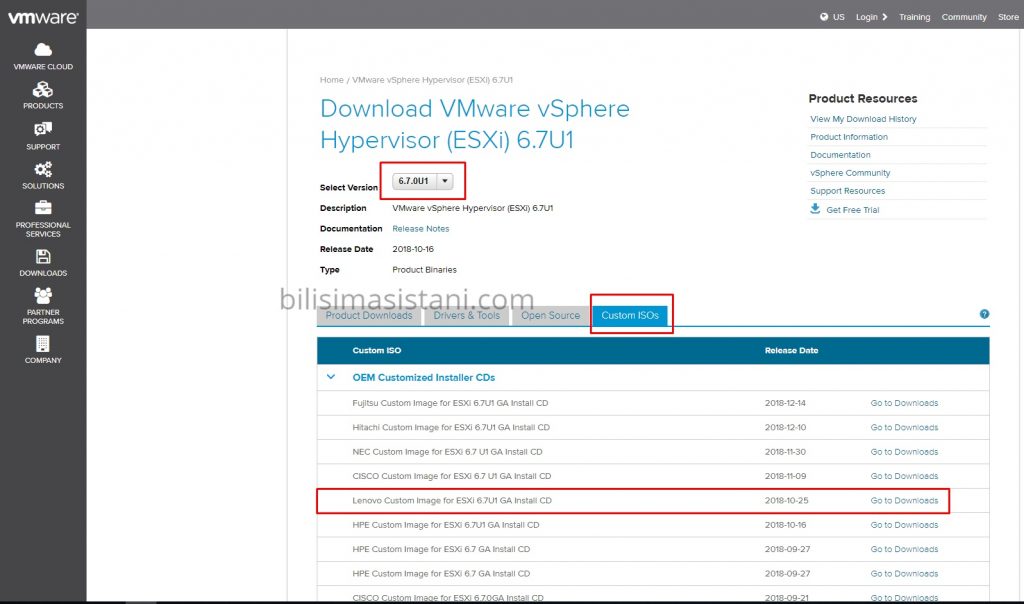The image size is (1024, 604).
Task: Switch to the Product Downloads tab
Action: pyautogui.click(x=369, y=315)
